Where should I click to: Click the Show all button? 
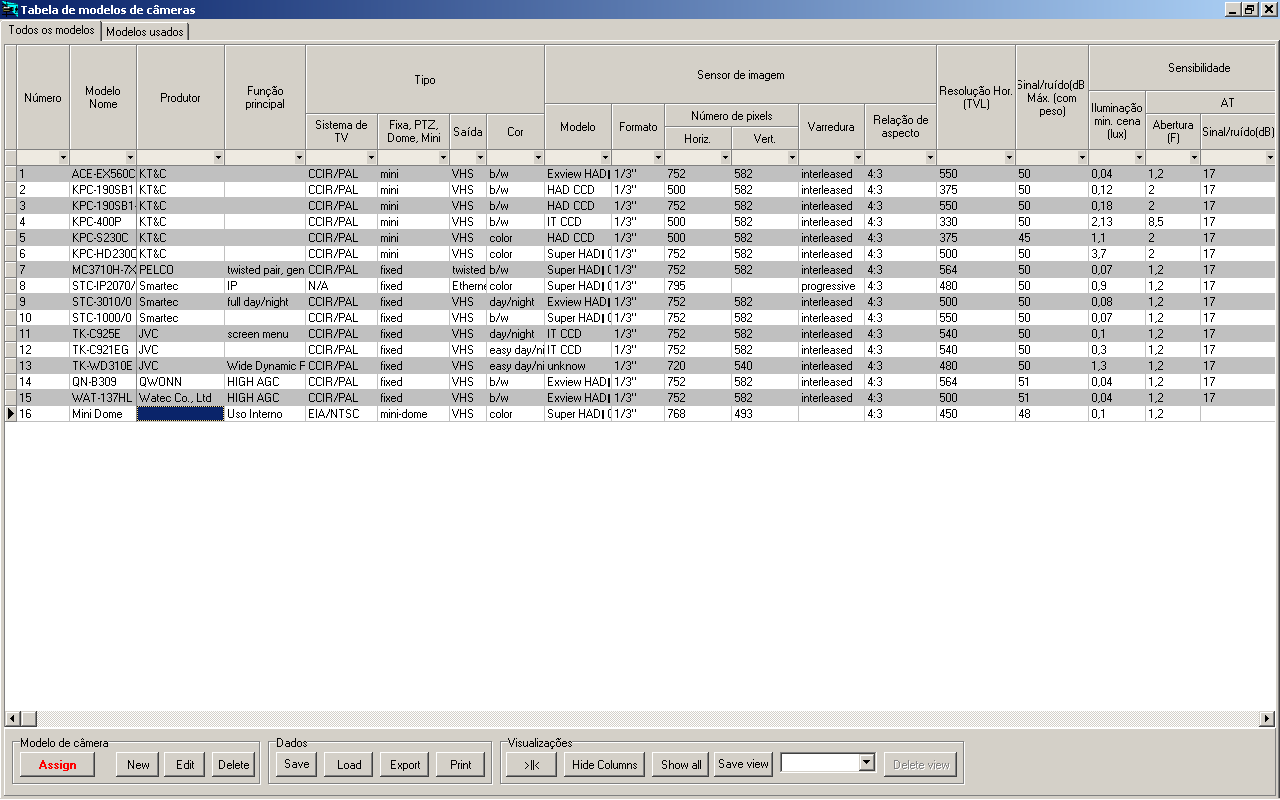(x=681, y=765)
